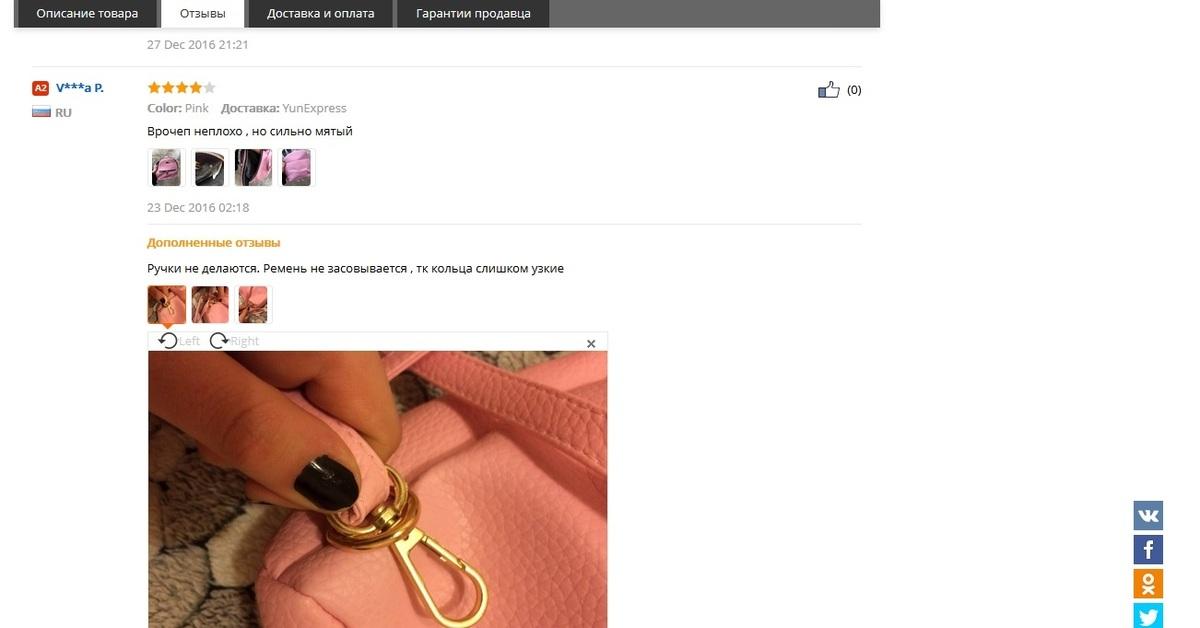The image size is (1200, 628).
Task: Share via the Facebook icon
Action: [1148, 550]
